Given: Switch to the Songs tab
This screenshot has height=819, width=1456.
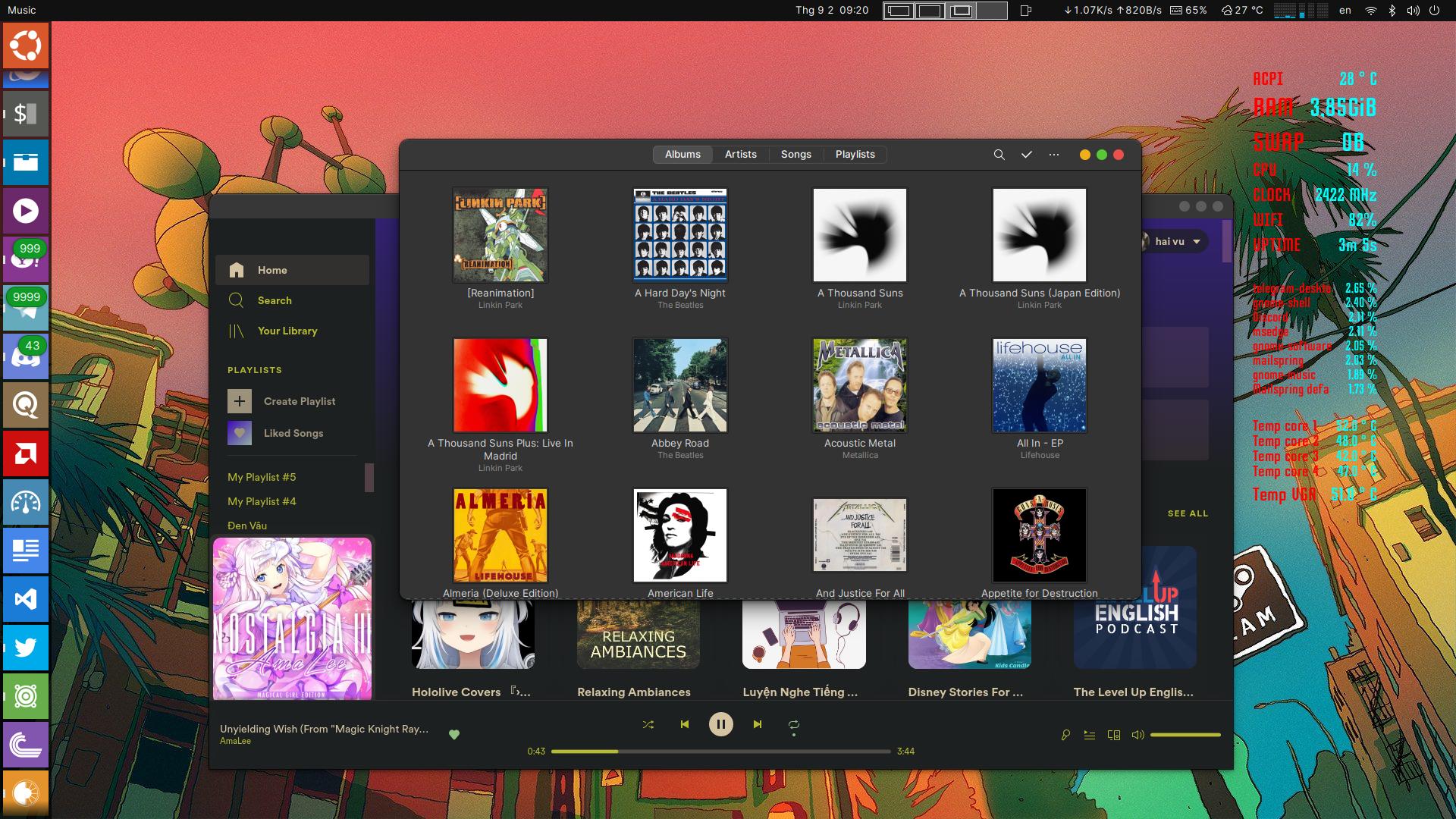Looking at the screenshot, I should tap(796, 155).
